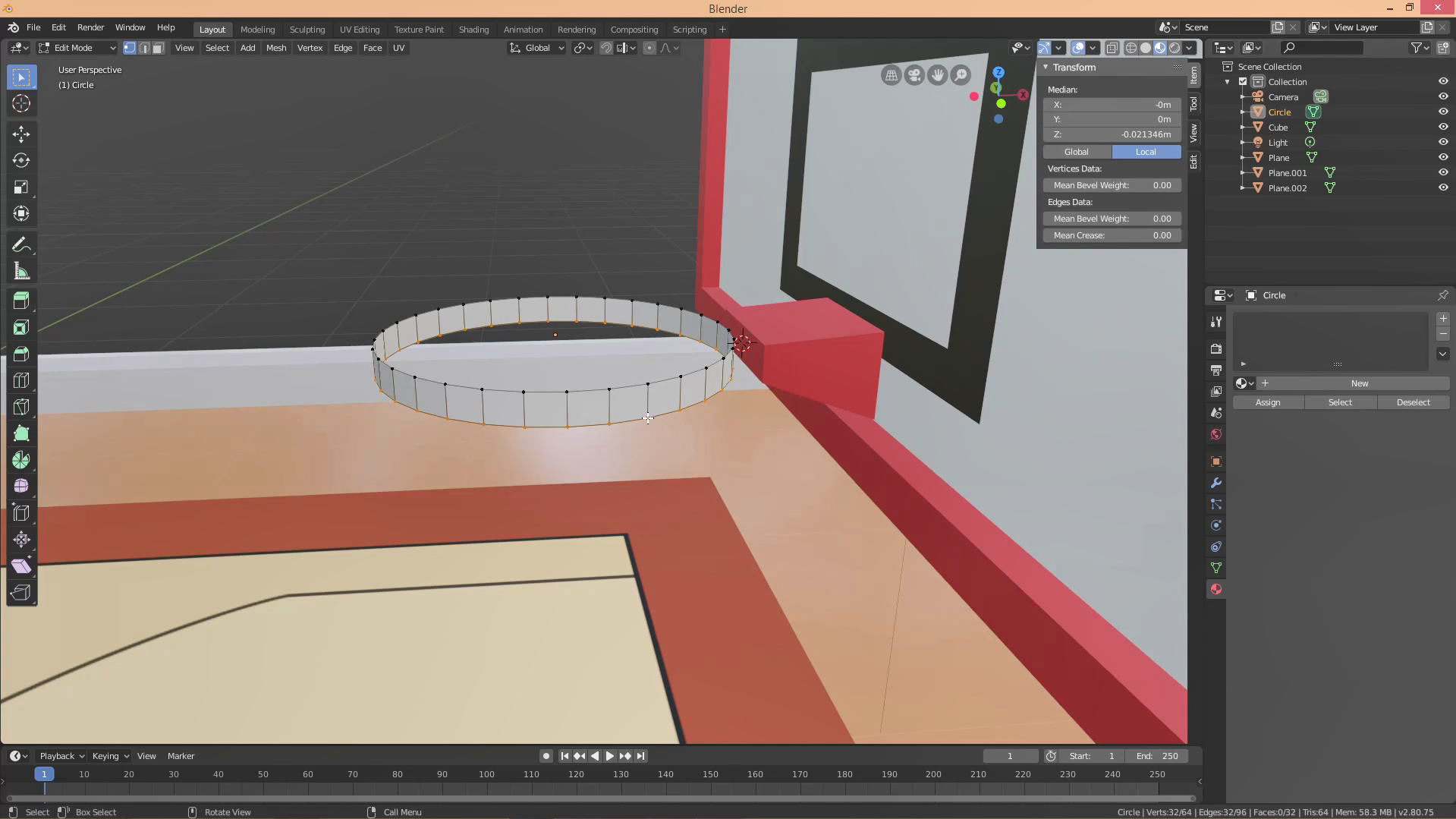Image resolution: width=1456 pixels, height=819 pixels.
Task: Hide the Circle object in outliner
Action: click(1443, 112)
